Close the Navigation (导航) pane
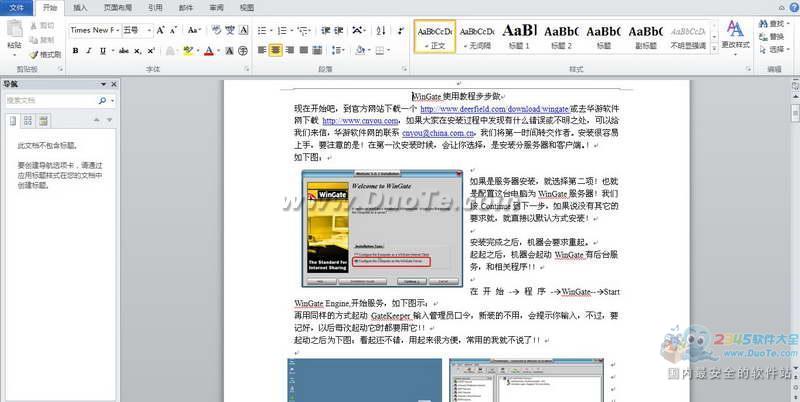This screenshot has width=800, height=402. [114, 84]
